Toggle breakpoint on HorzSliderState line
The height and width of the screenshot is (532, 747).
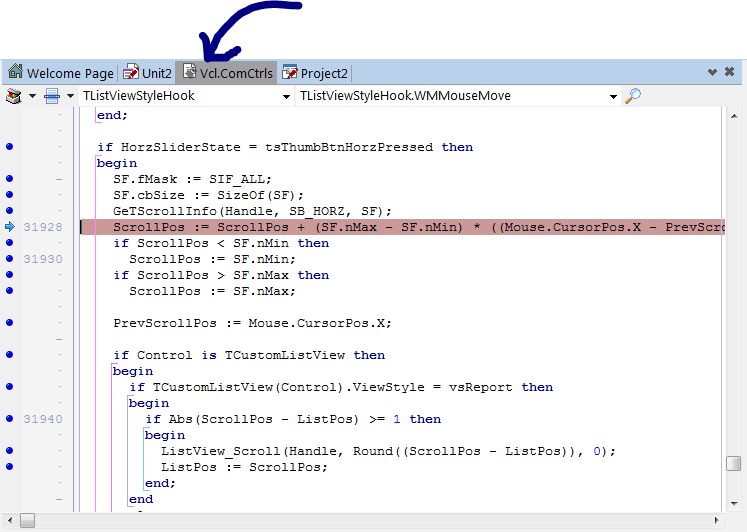10,147
